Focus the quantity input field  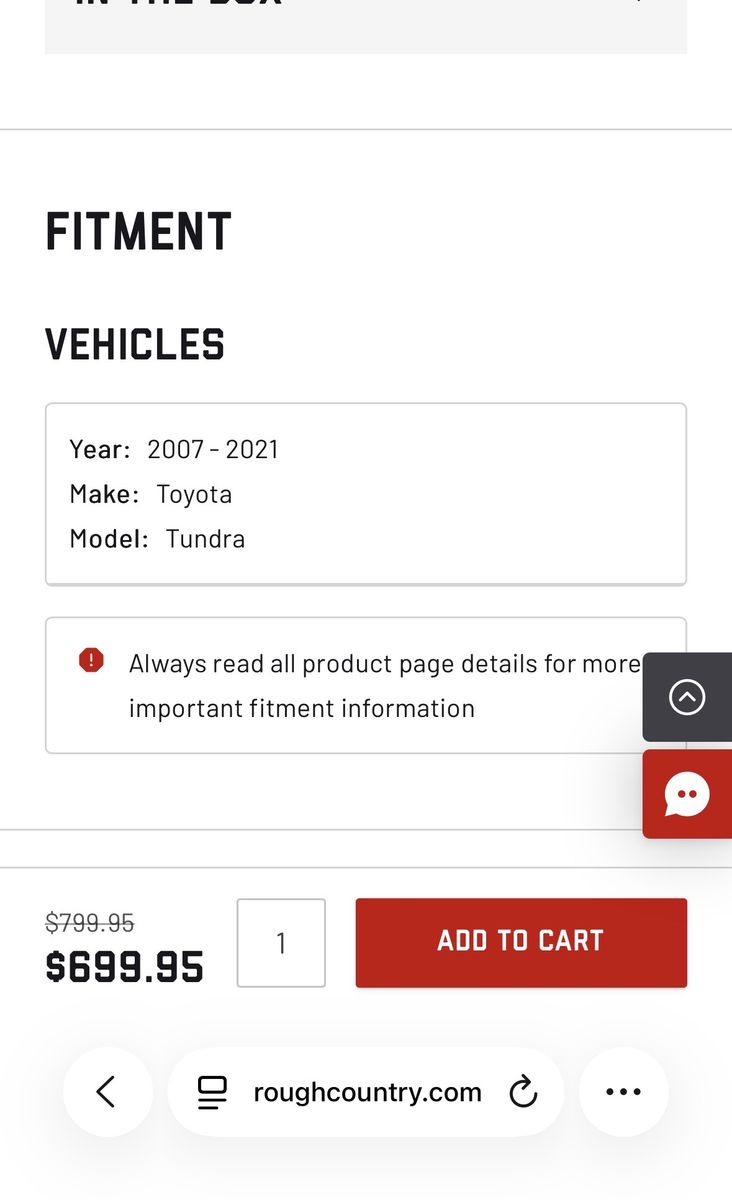[x=281, y=943]
